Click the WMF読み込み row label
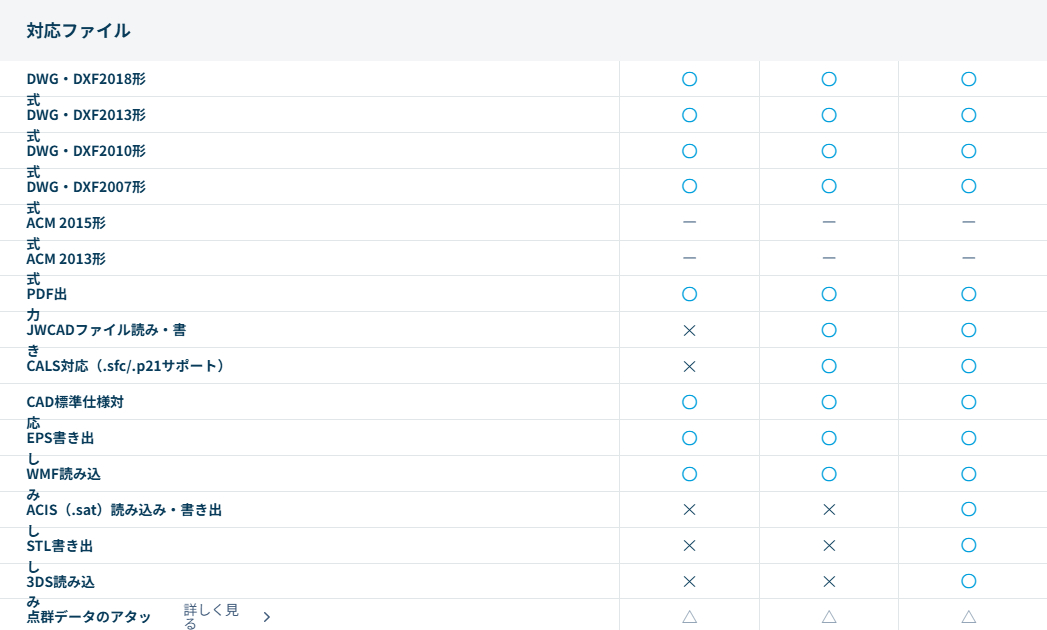The image size is (1047, 630). click(x=63, y=474)
